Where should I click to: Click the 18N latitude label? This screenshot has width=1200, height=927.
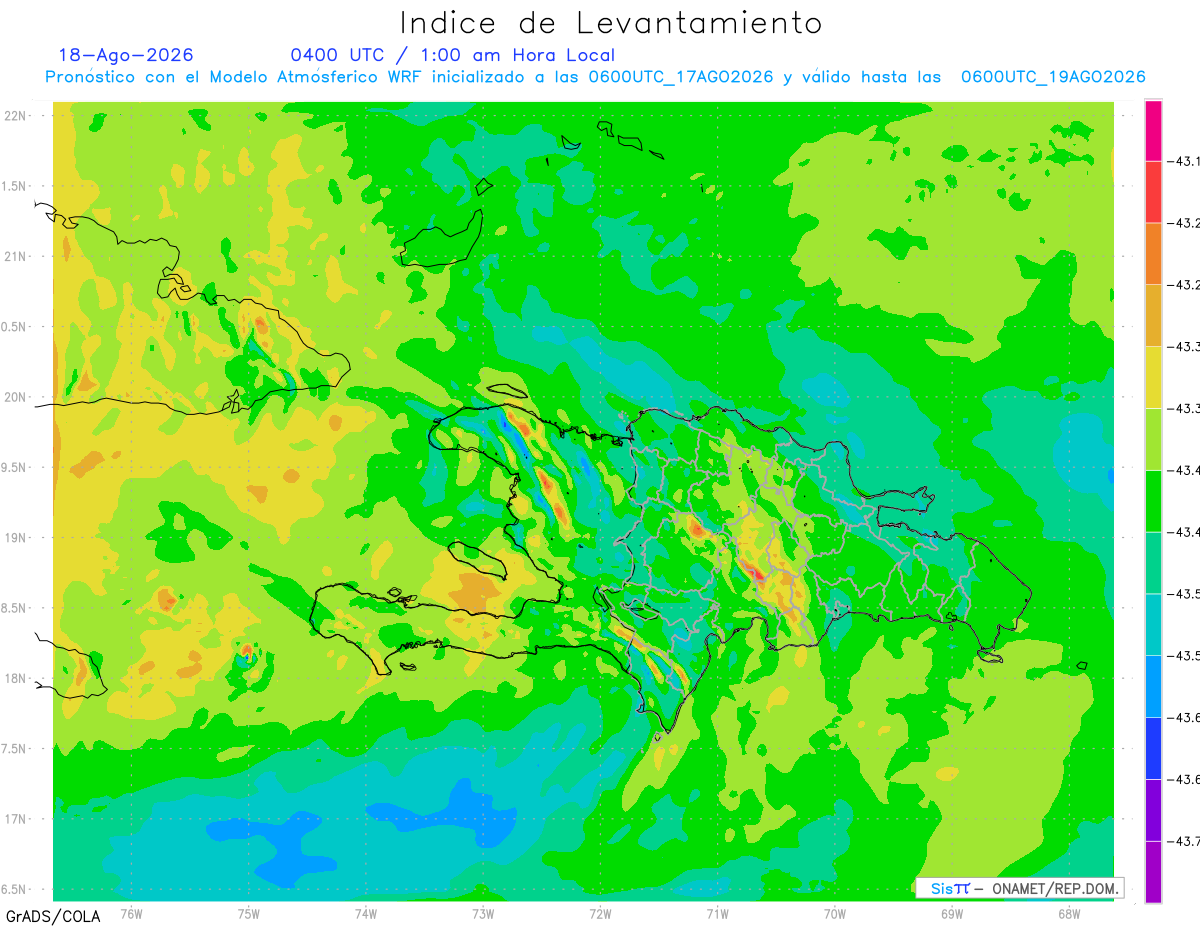(x=17, y=678)
